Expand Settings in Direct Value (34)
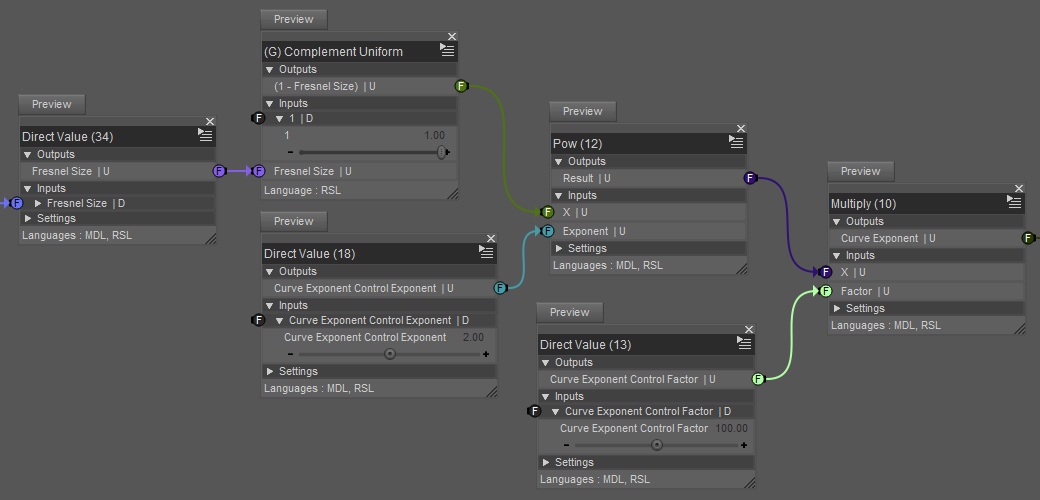Screen dimensions: 1040x500 pos(28,219)
